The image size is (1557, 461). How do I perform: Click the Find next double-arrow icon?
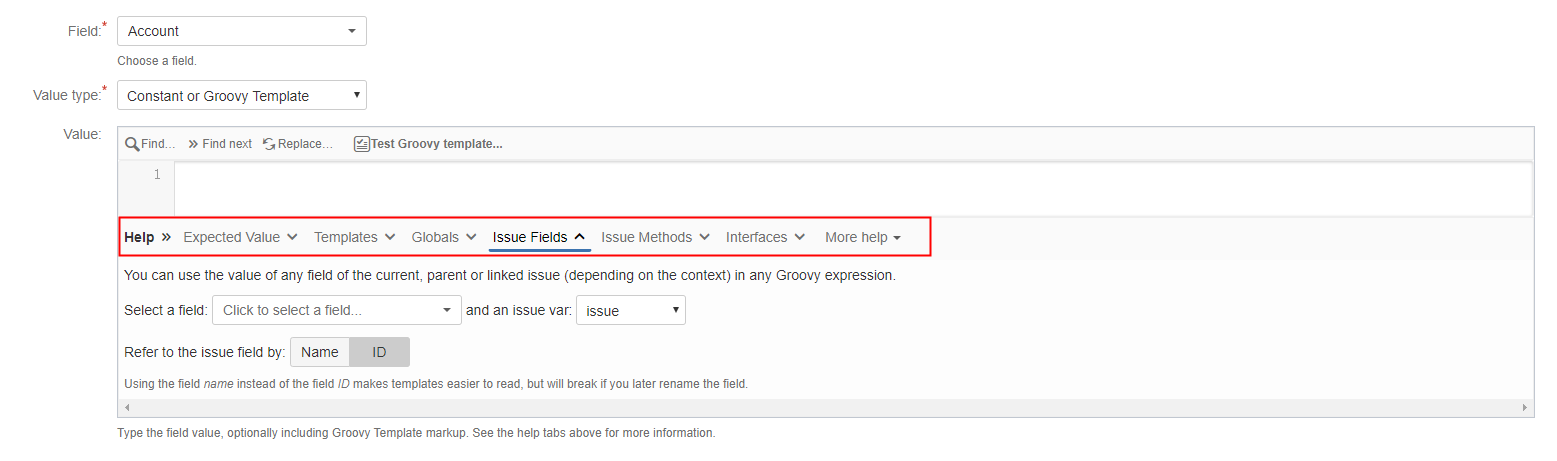point(193,144)
